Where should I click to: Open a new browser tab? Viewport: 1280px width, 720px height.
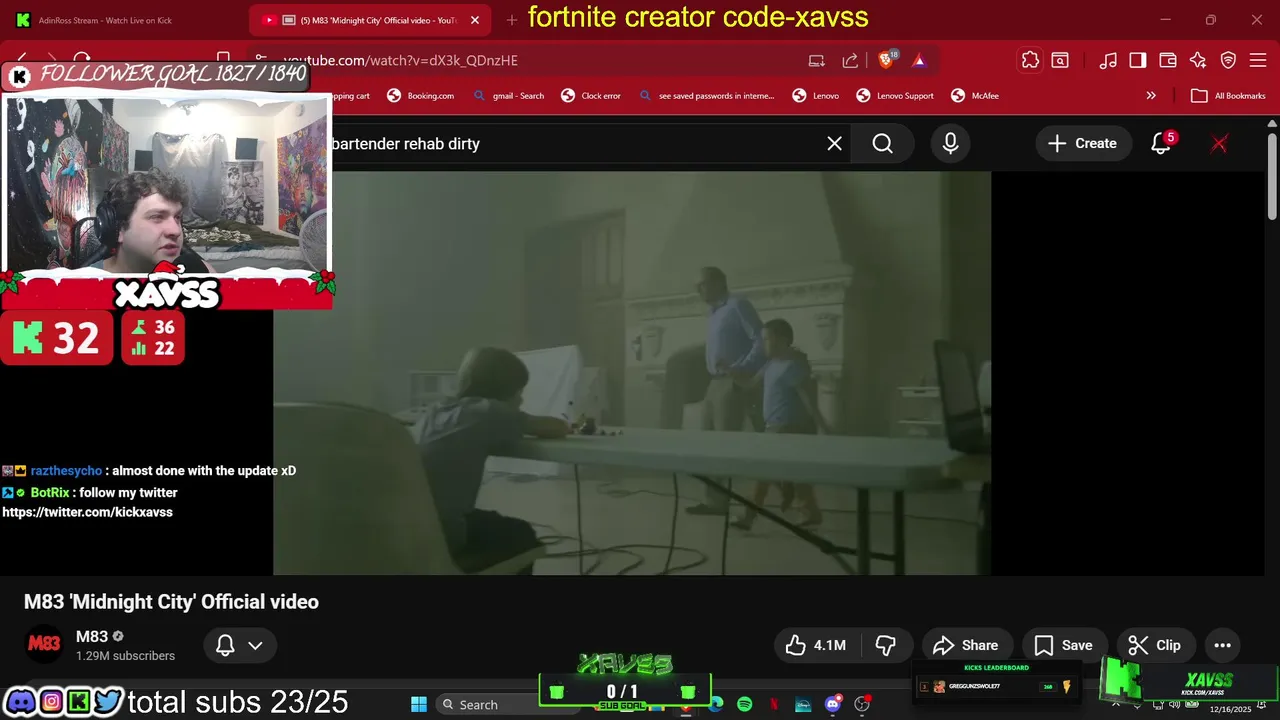pos(512,20)
